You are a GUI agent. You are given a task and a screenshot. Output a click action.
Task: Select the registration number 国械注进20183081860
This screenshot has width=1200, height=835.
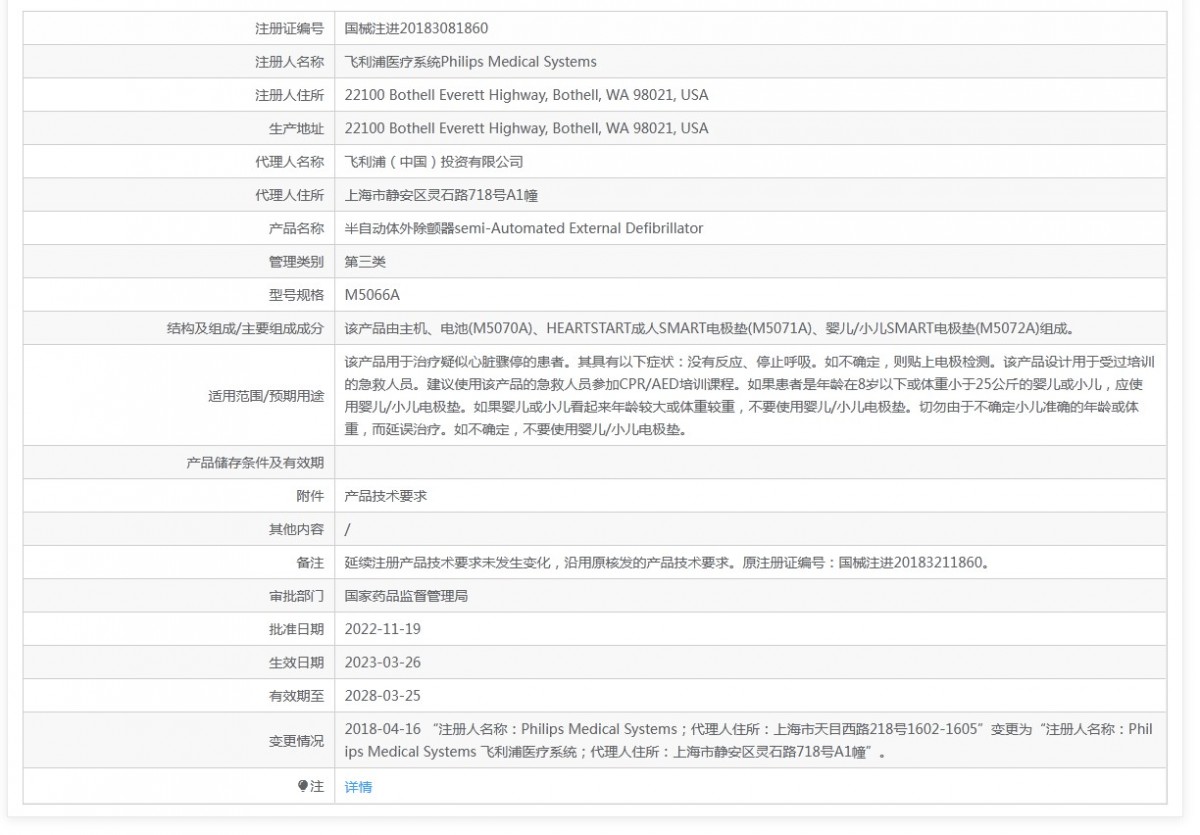tap(417, 28)
